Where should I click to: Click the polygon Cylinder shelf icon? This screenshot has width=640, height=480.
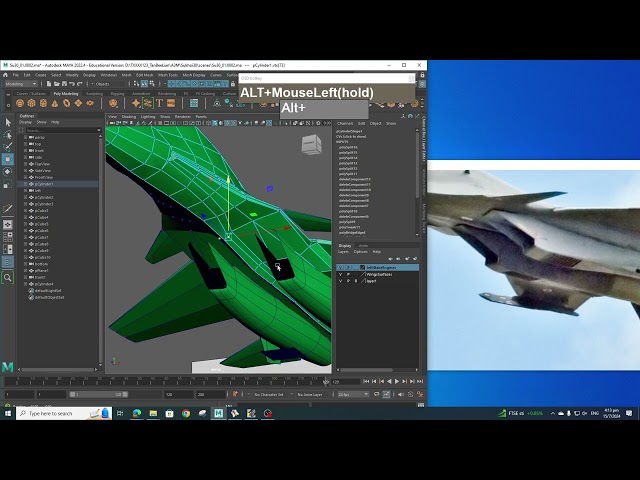coord(43,103)
